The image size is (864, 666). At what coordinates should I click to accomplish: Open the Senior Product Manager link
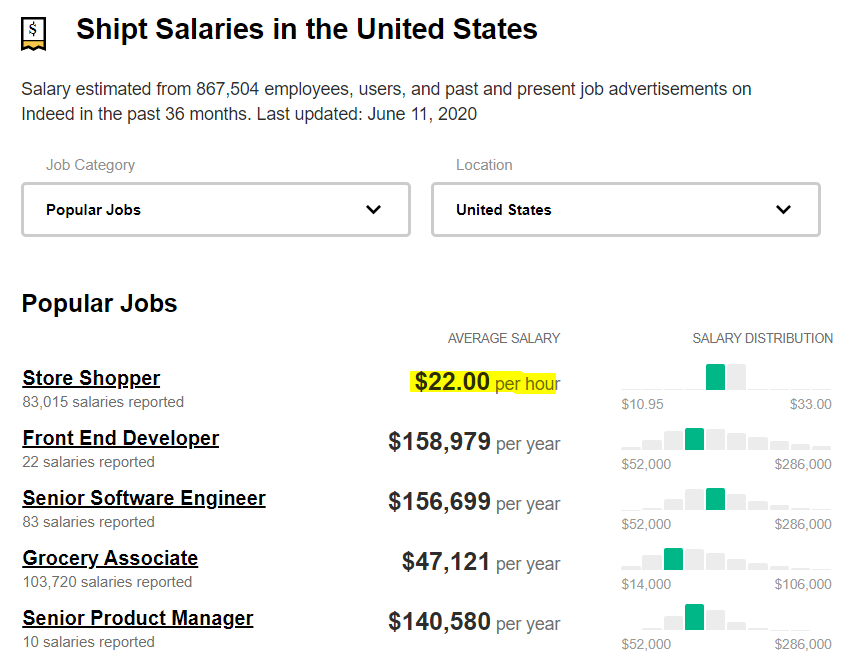pos(138,619)
